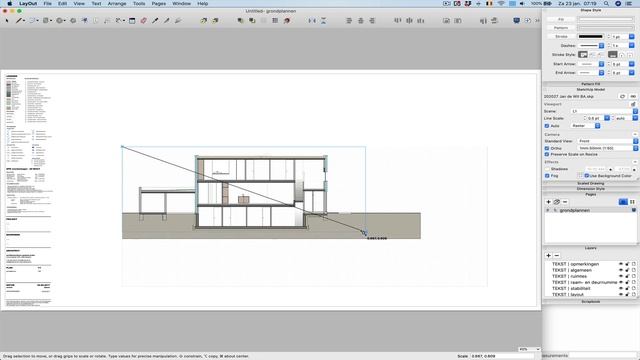This screenshot has height=360, width=640.
Task: Open the Pages menu
Action: [x=158, y=3]
